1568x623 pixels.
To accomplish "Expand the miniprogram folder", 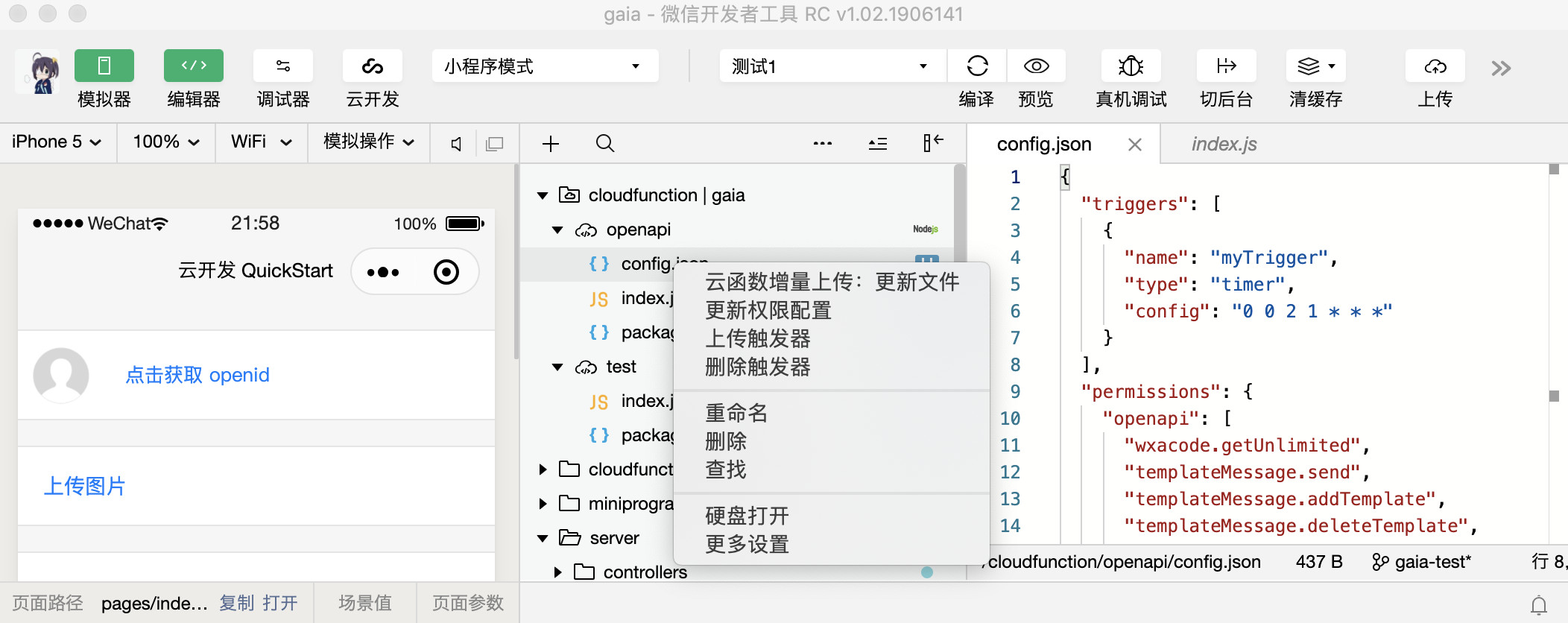I will coord(543,504).
